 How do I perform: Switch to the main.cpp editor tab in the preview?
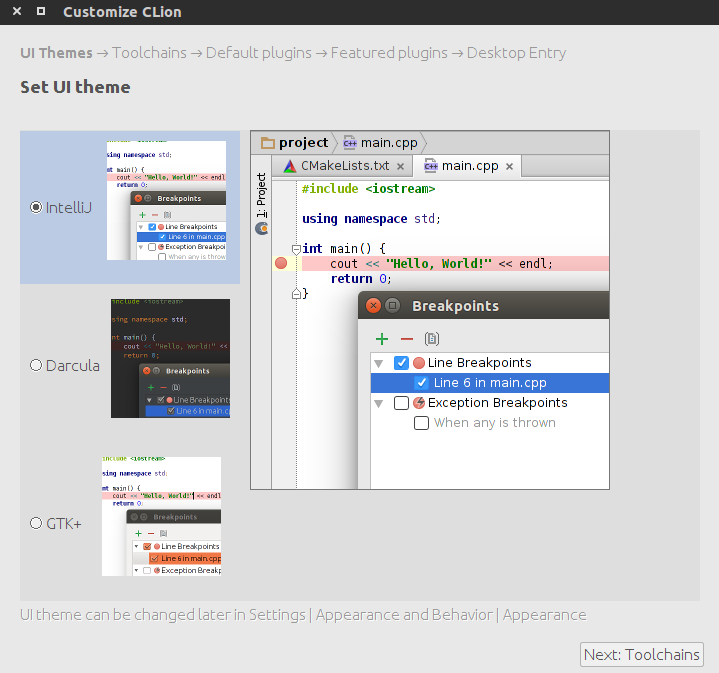[x=468, y=166]
